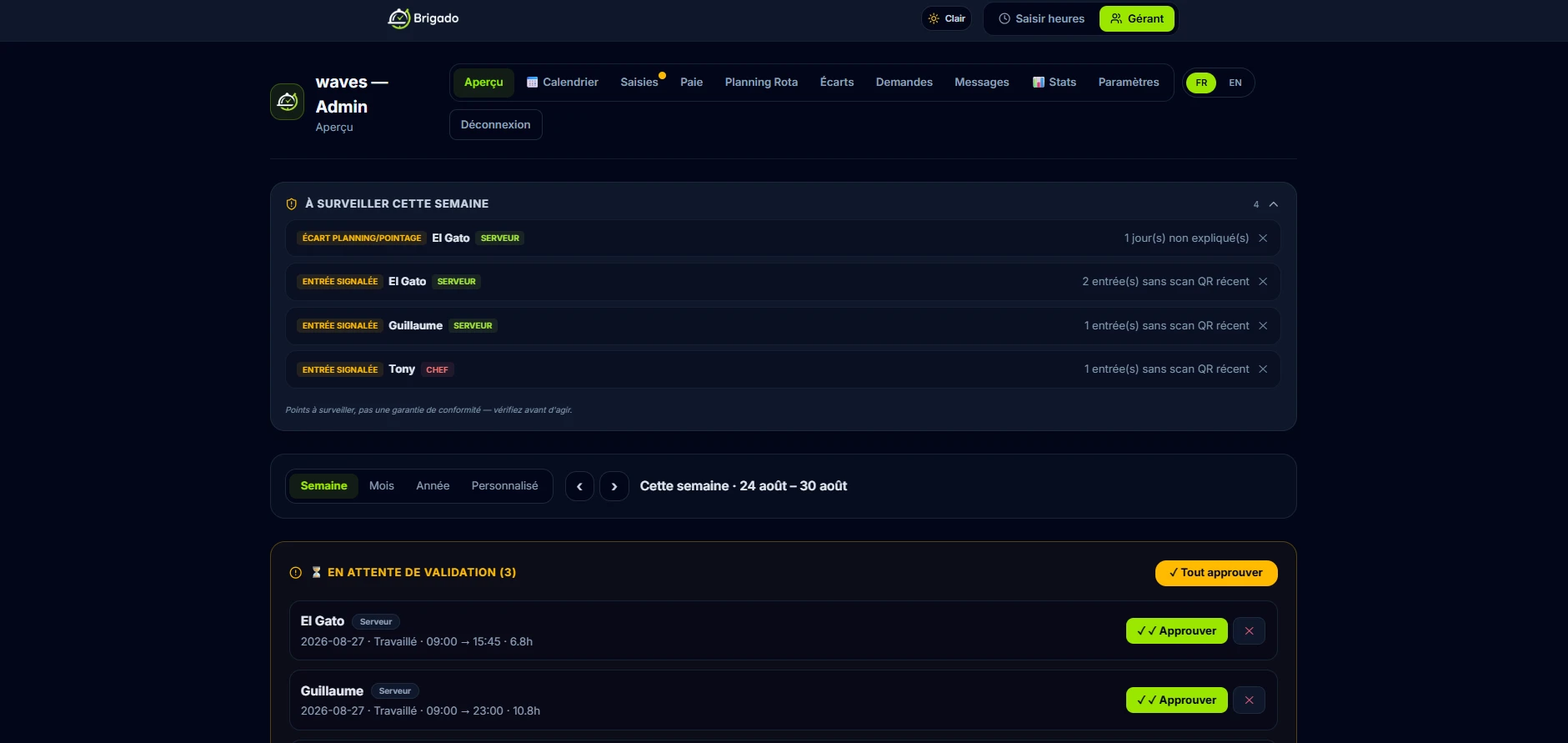Viewport: 1568px width, 743px height.
Task: Click the 'Cette semaine · 24 août – 30 août' label
Action: (x=744, y=486)
